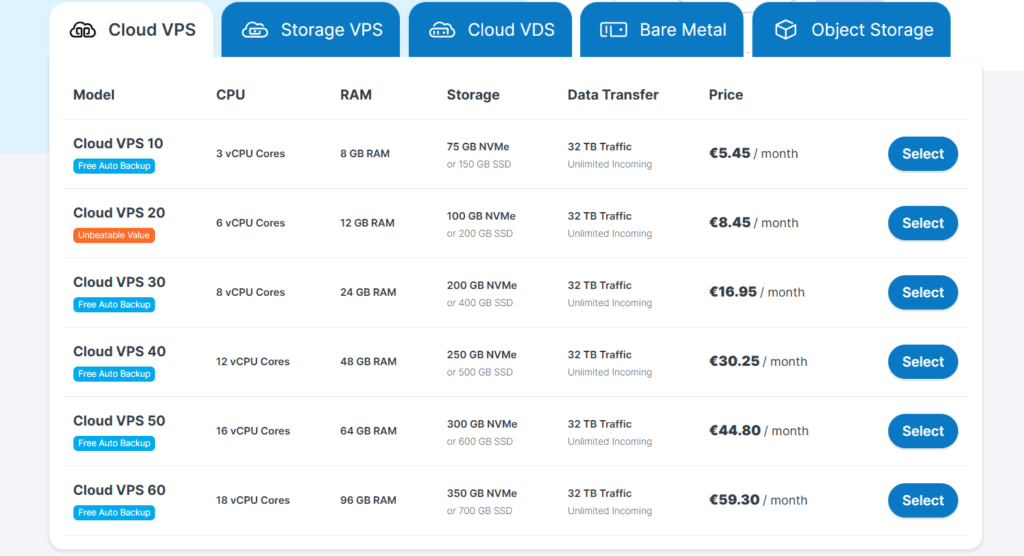Click the Data Transfer column header

[x=612, y=95]
